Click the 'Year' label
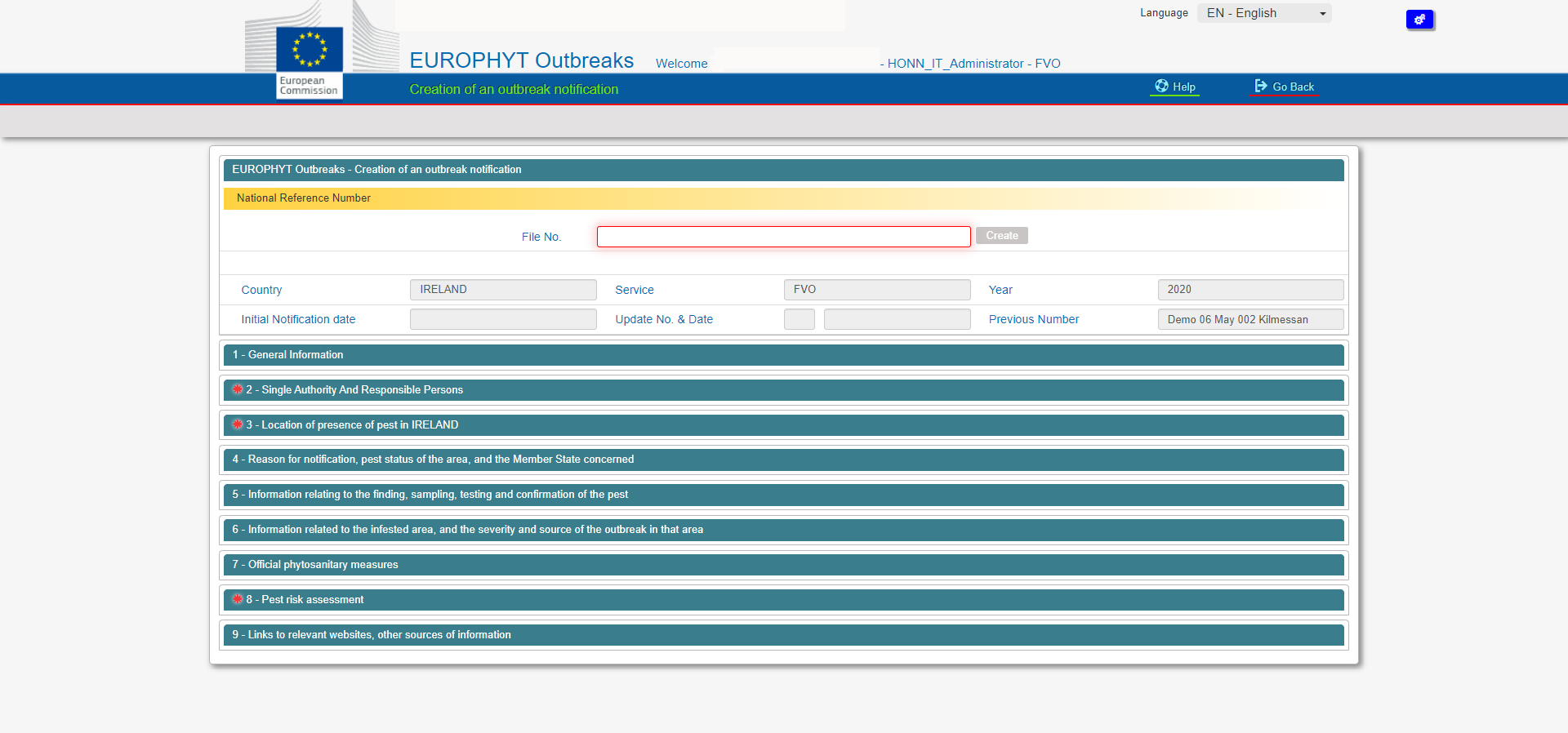Viewport: 1568px width, 733px height. click(1000, 290)
